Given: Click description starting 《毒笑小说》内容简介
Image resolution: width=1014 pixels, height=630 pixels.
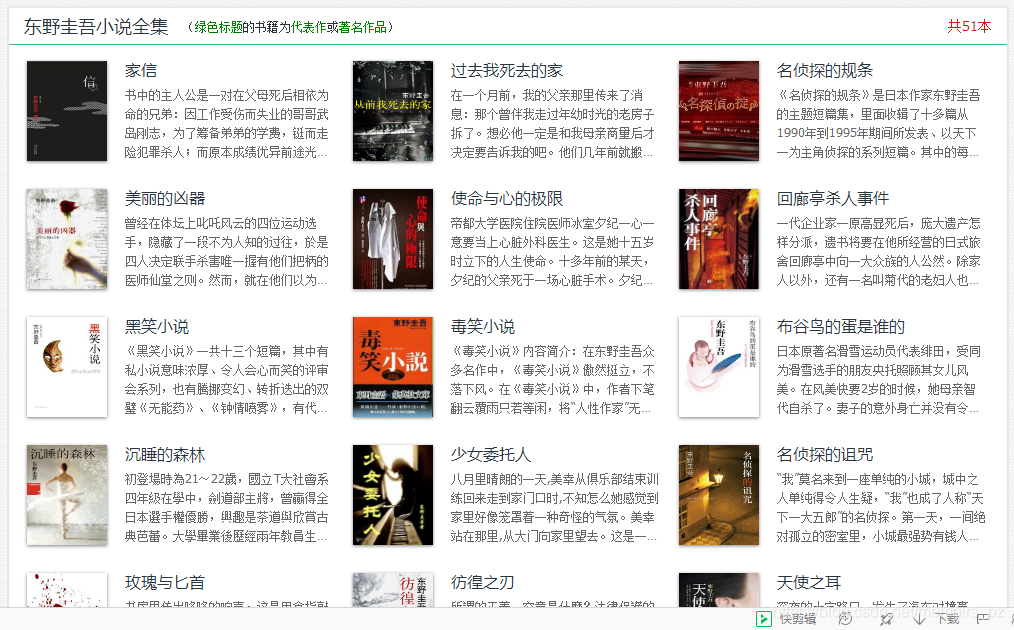Looking at the screenshot, I should pos(552,380).
